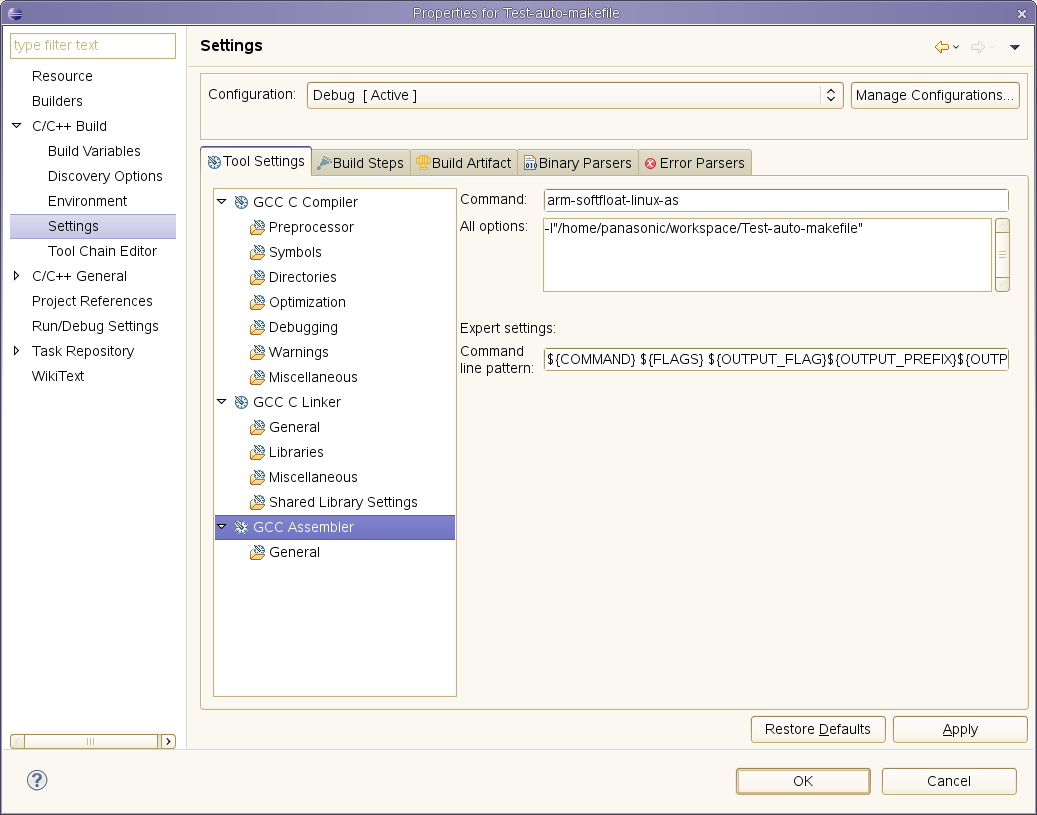The height and width of the screenshot is (815, 1037).
Task: Click the linker General option icon
Action: 257,427
